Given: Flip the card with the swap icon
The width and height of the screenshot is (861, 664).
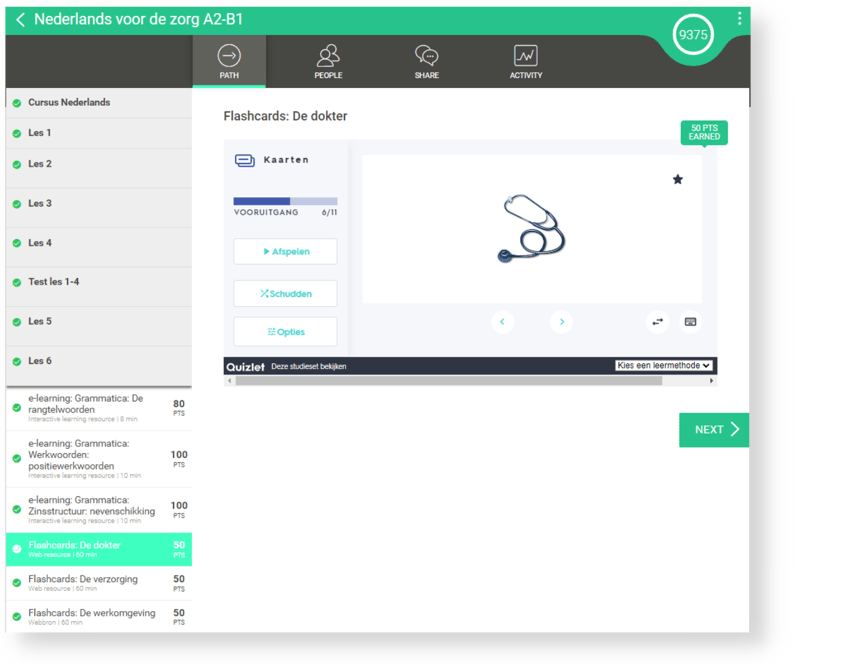Looking at the screenshot, I should (657, 322).
